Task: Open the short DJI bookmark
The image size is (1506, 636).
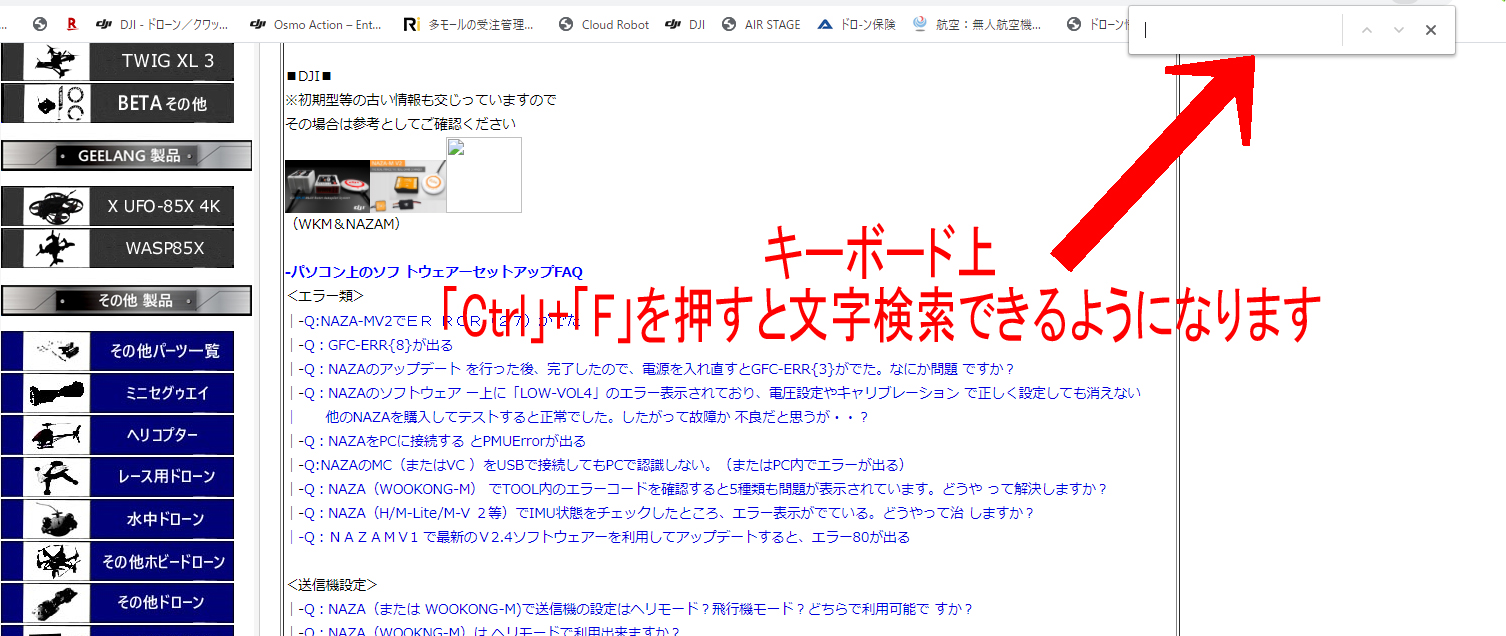Action: (x=686, y=24)
